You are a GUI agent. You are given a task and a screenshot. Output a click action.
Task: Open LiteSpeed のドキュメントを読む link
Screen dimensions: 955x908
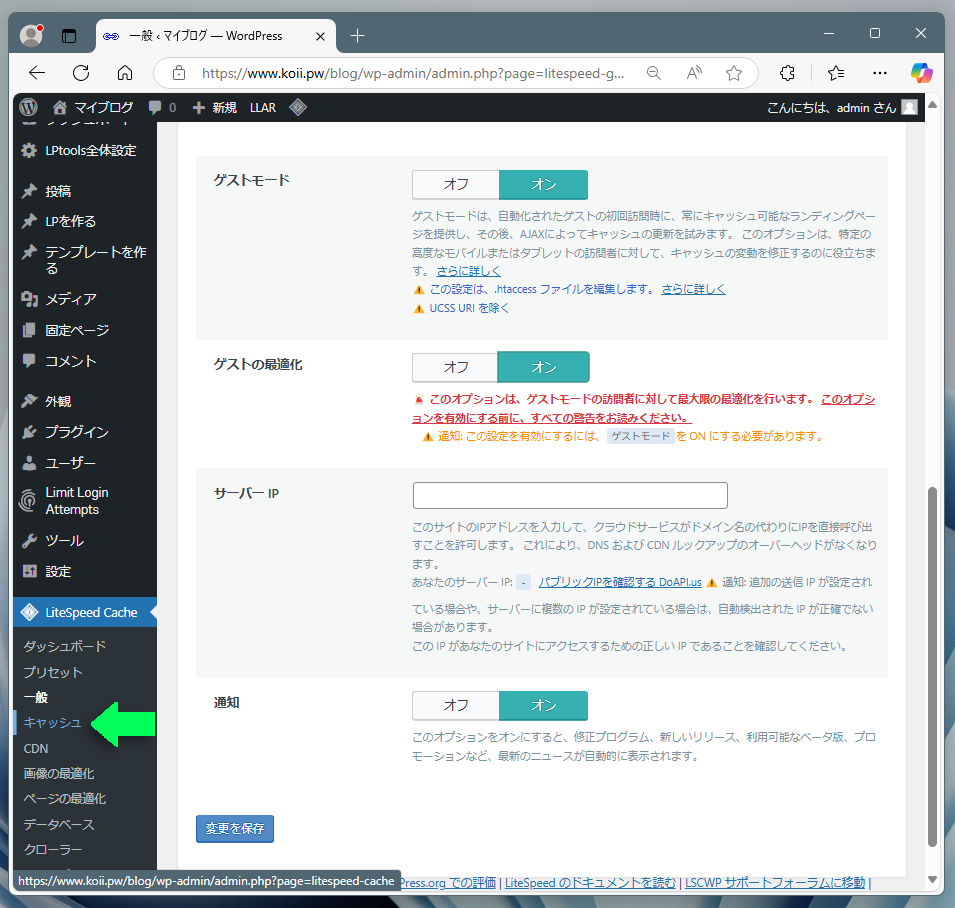tap(590, 882)
